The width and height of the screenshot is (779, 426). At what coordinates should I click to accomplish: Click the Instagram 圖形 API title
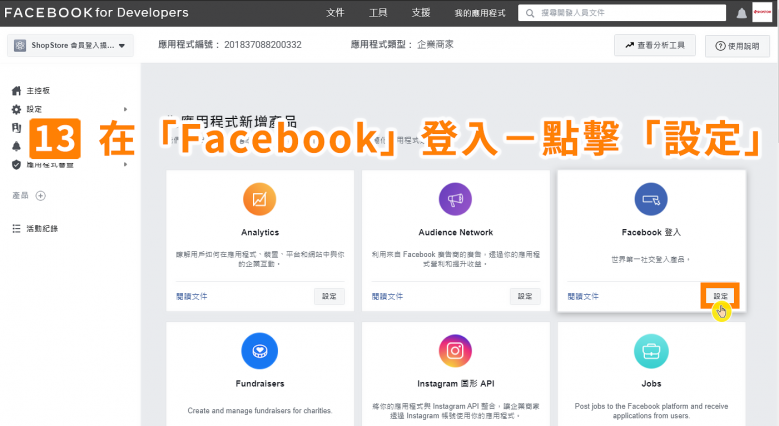pos(456,384)
